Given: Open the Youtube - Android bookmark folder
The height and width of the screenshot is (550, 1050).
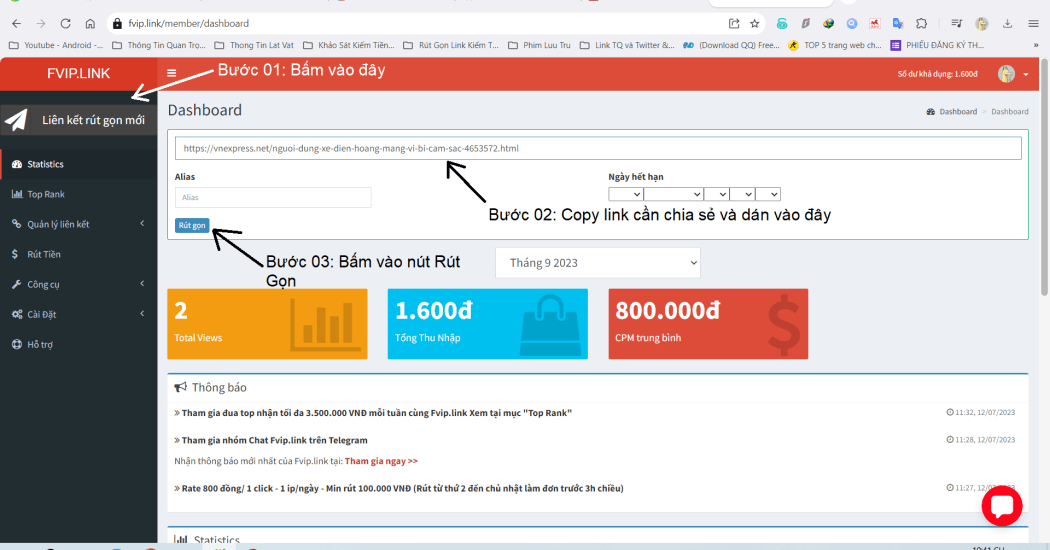Looking at the screenshot, I should tap(56, 46).
